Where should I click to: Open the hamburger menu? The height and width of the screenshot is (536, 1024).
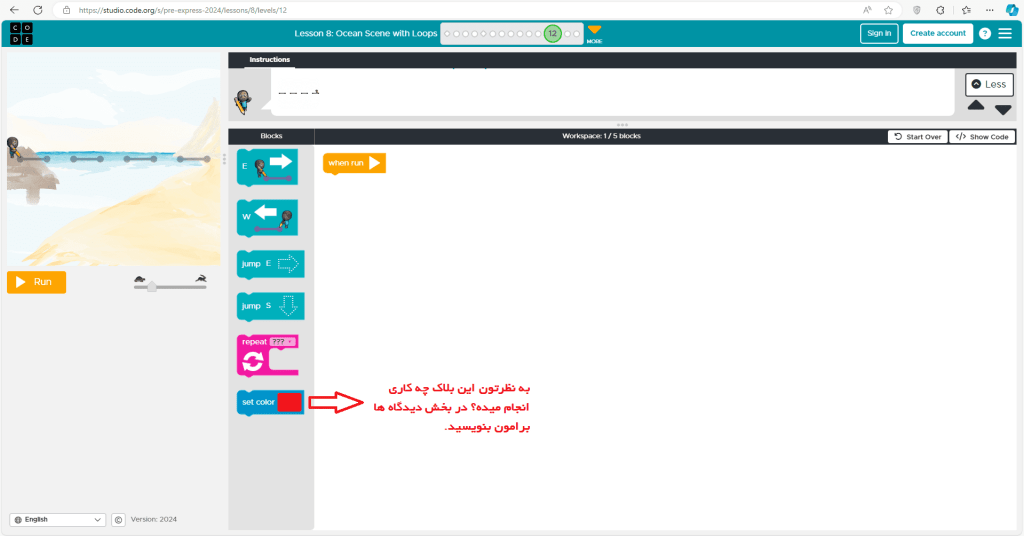click(x=1005, y=33)
